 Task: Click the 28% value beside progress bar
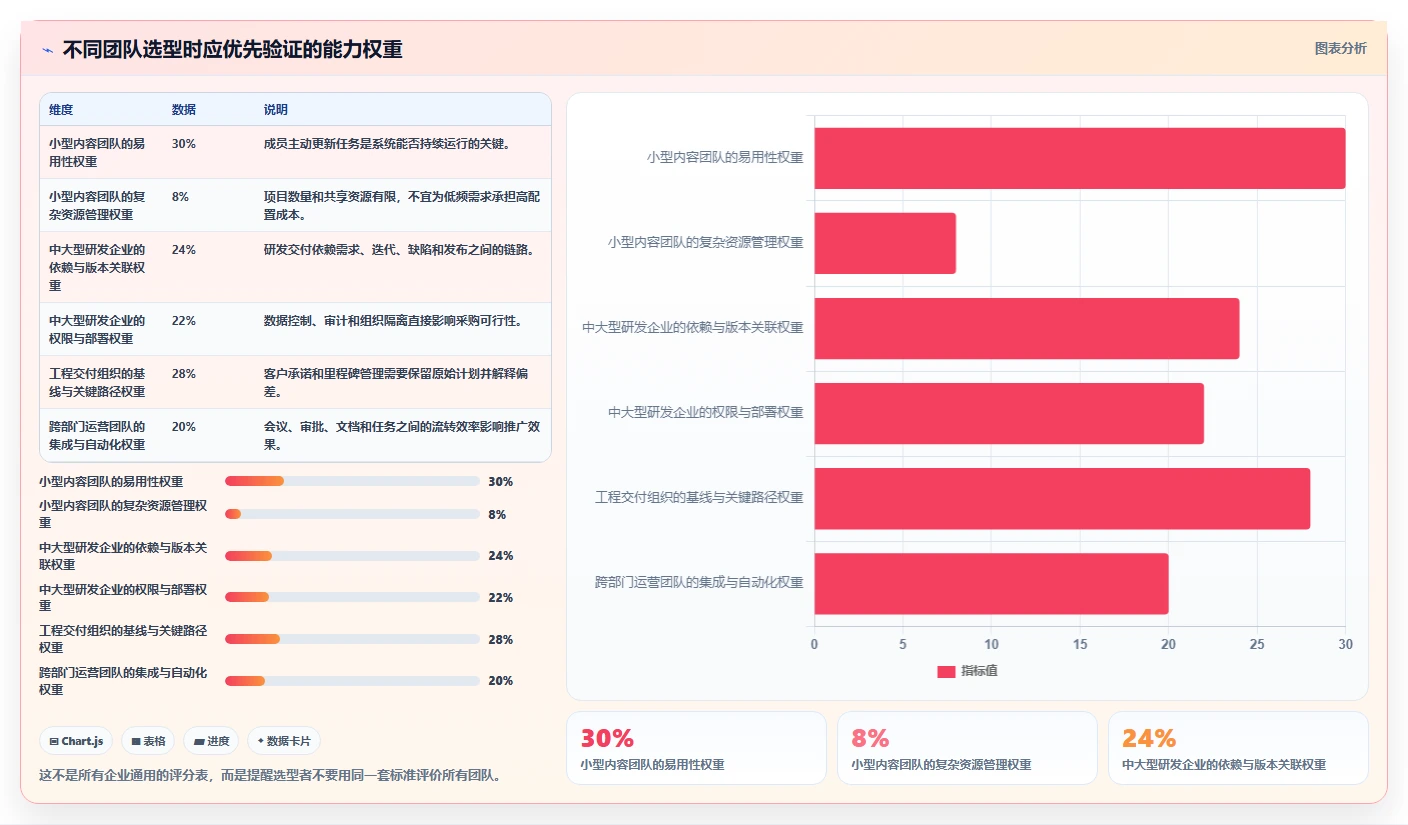[x=500, y=640]
